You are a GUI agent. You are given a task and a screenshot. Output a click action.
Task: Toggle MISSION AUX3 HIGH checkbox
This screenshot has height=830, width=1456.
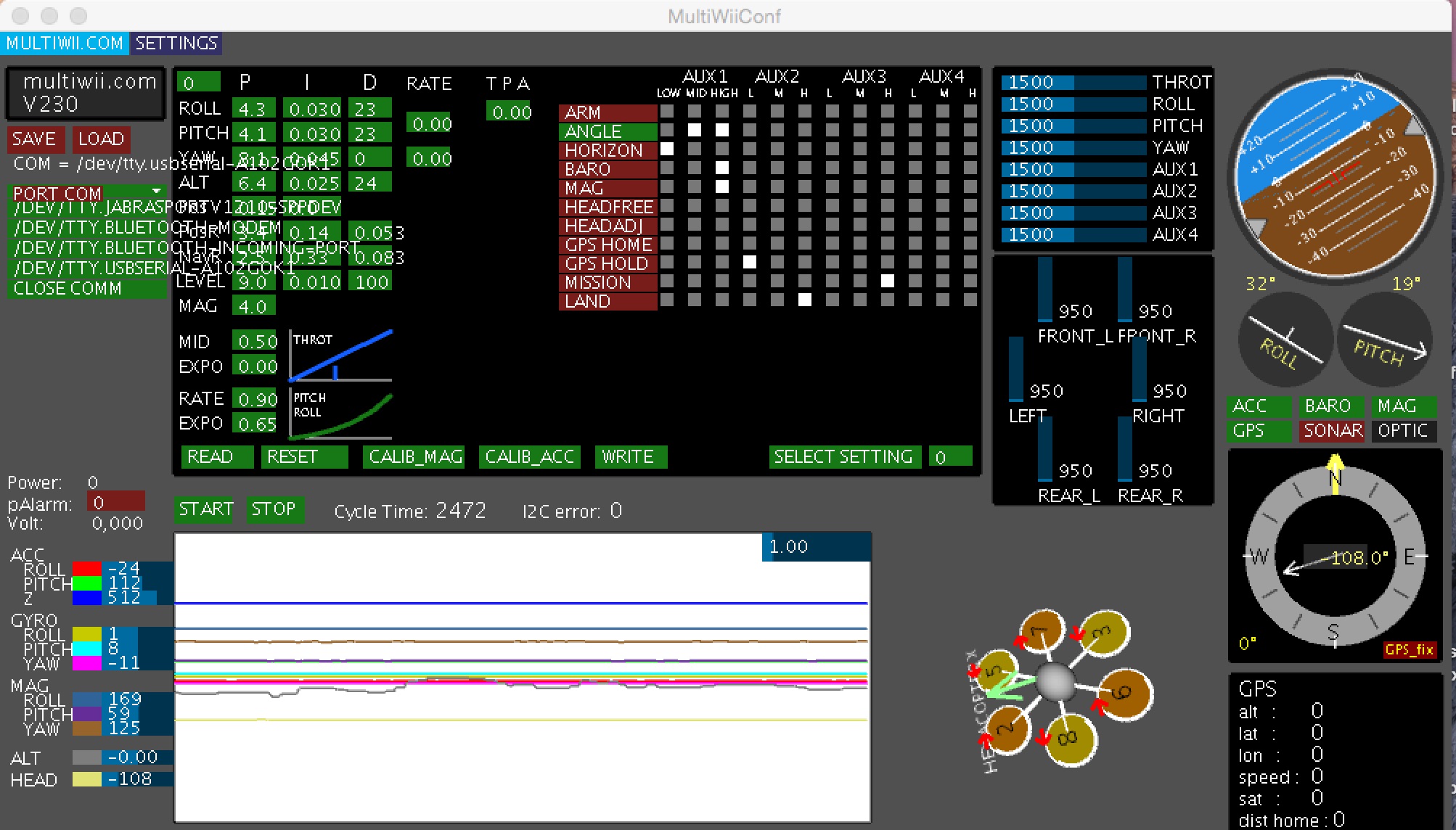(888, 281)
